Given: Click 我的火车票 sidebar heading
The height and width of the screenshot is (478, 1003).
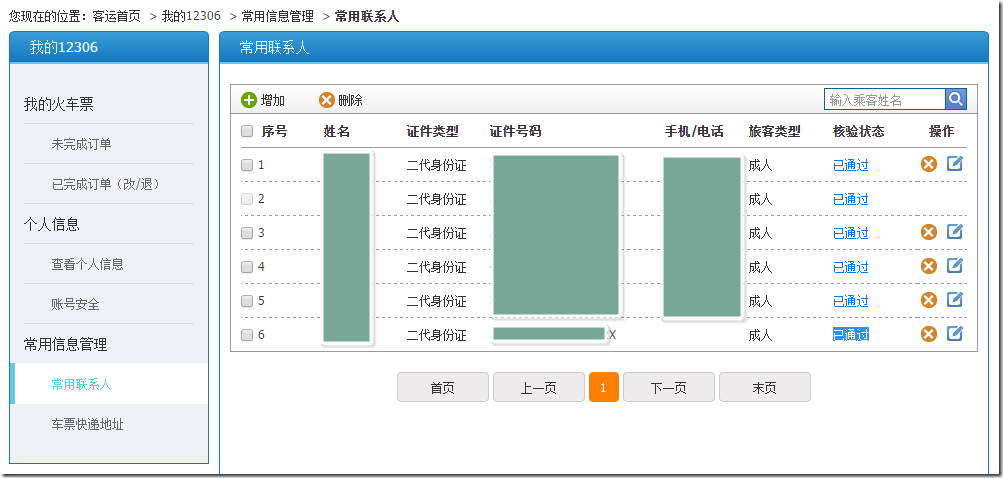Looking at the screenshot, I should coord(59,104).
